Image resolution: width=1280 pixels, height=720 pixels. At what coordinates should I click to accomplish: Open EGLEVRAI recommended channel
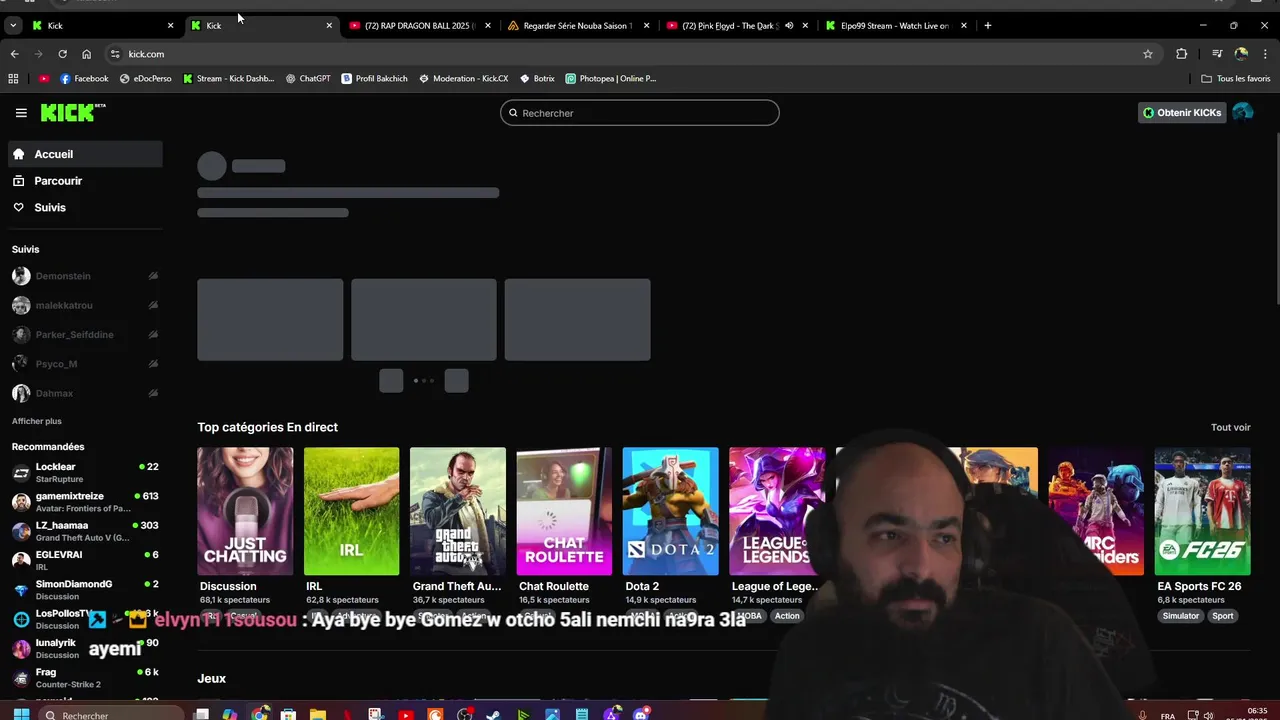click(x=85, y=560)
